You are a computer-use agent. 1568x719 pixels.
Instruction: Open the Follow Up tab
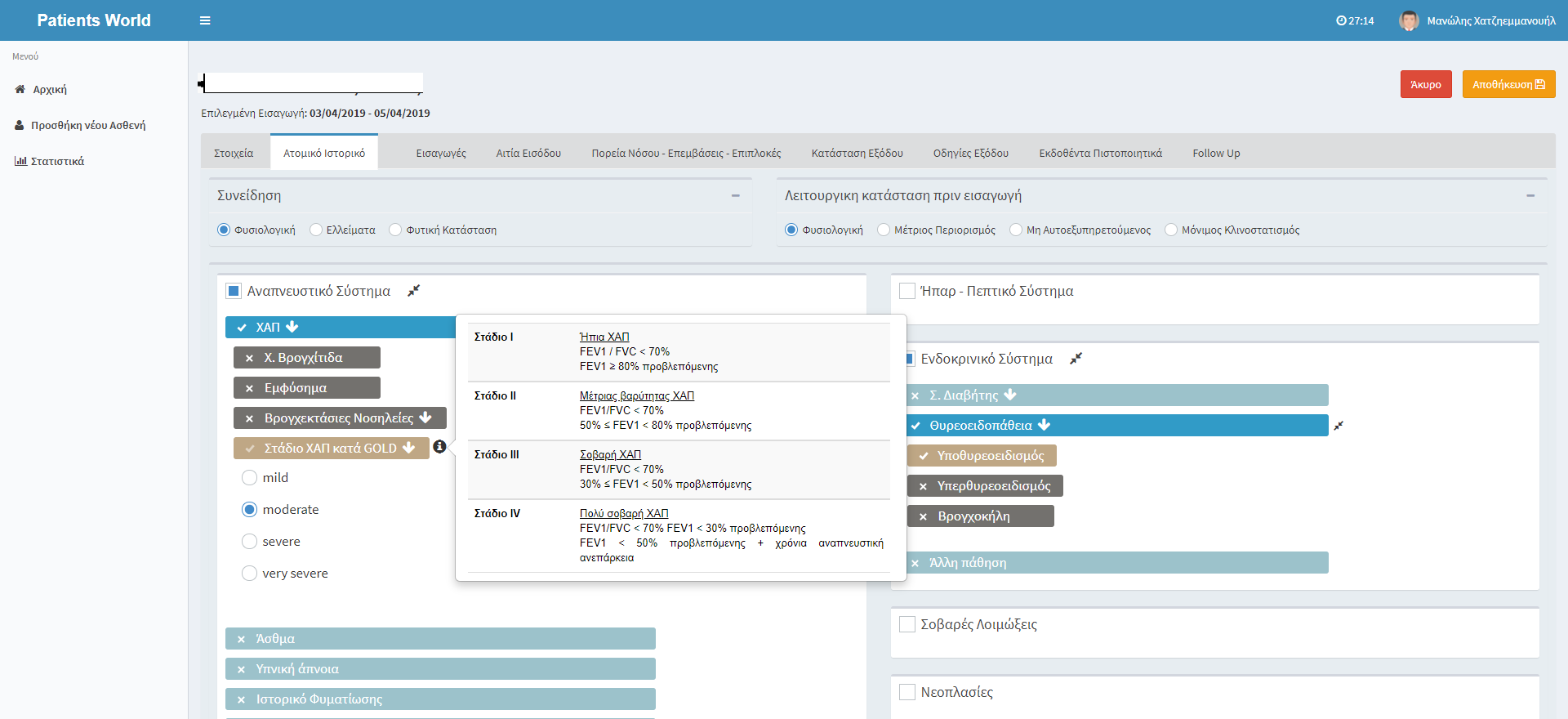1216,153
